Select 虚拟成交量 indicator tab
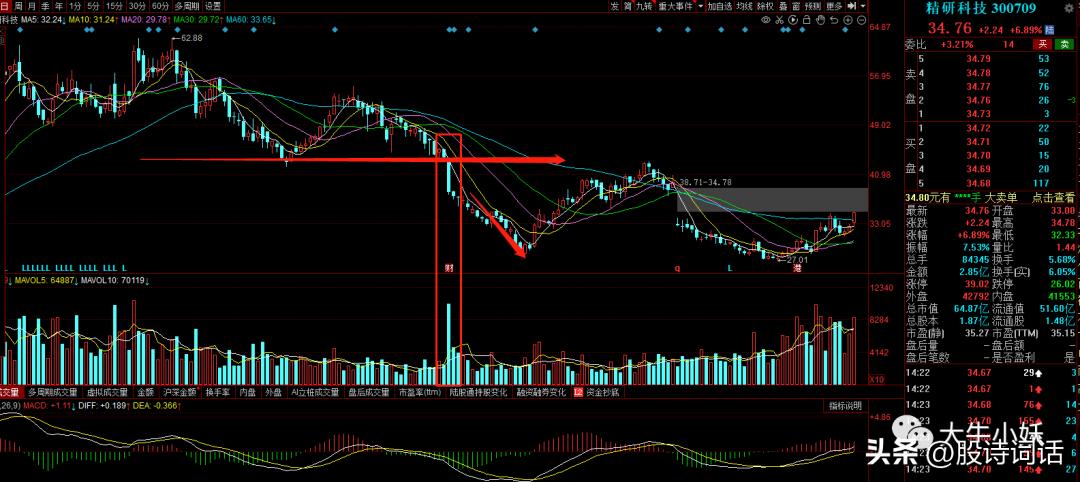The height and width of the screenshot is (482, 1080). [x=107, y=392]
